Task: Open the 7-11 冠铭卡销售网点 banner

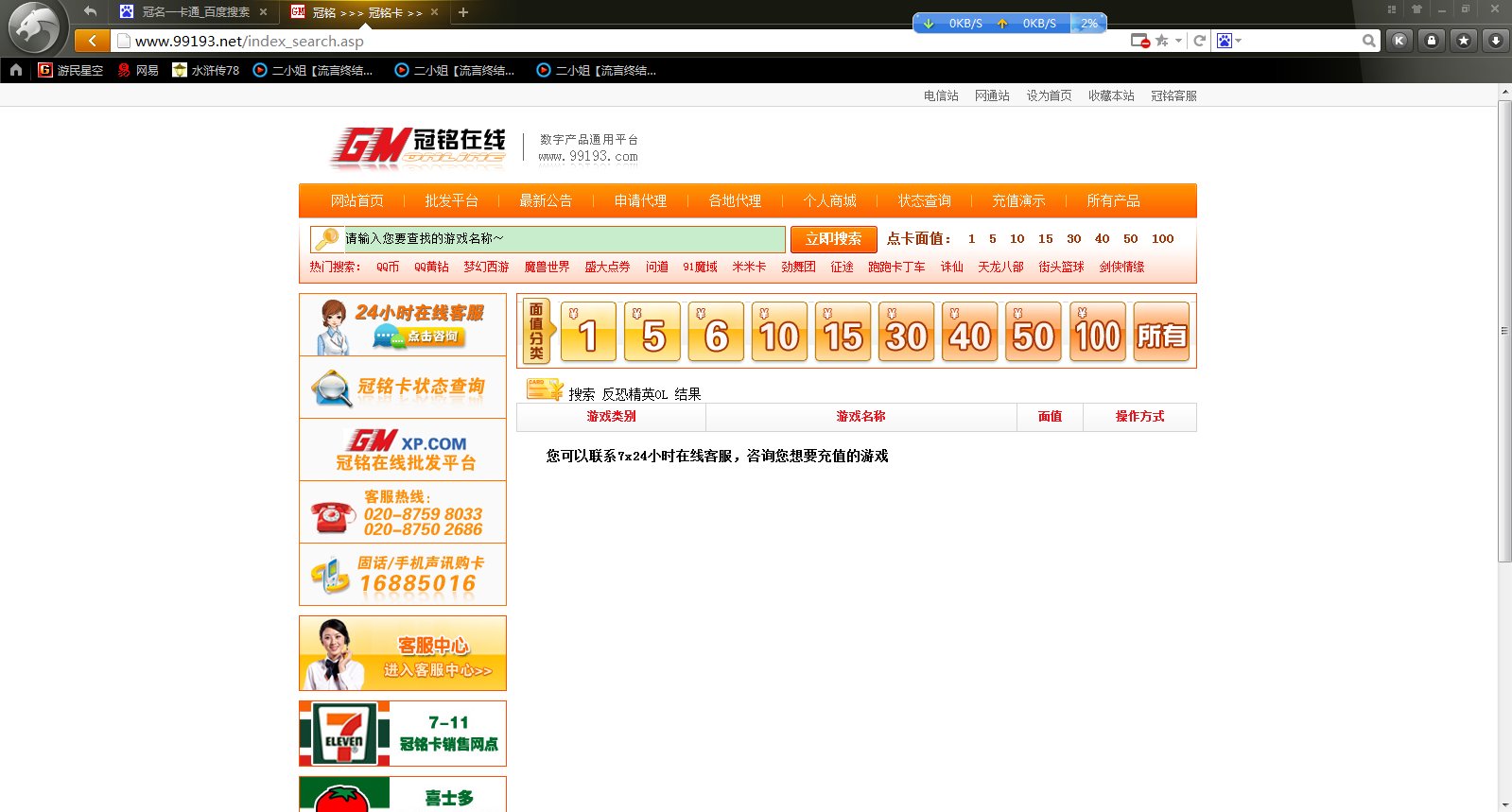Action: click(403, 734)
